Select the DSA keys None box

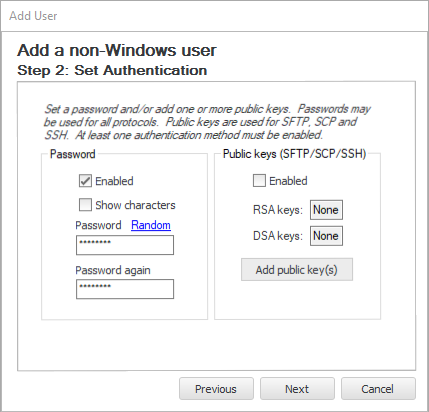point(326,236)
